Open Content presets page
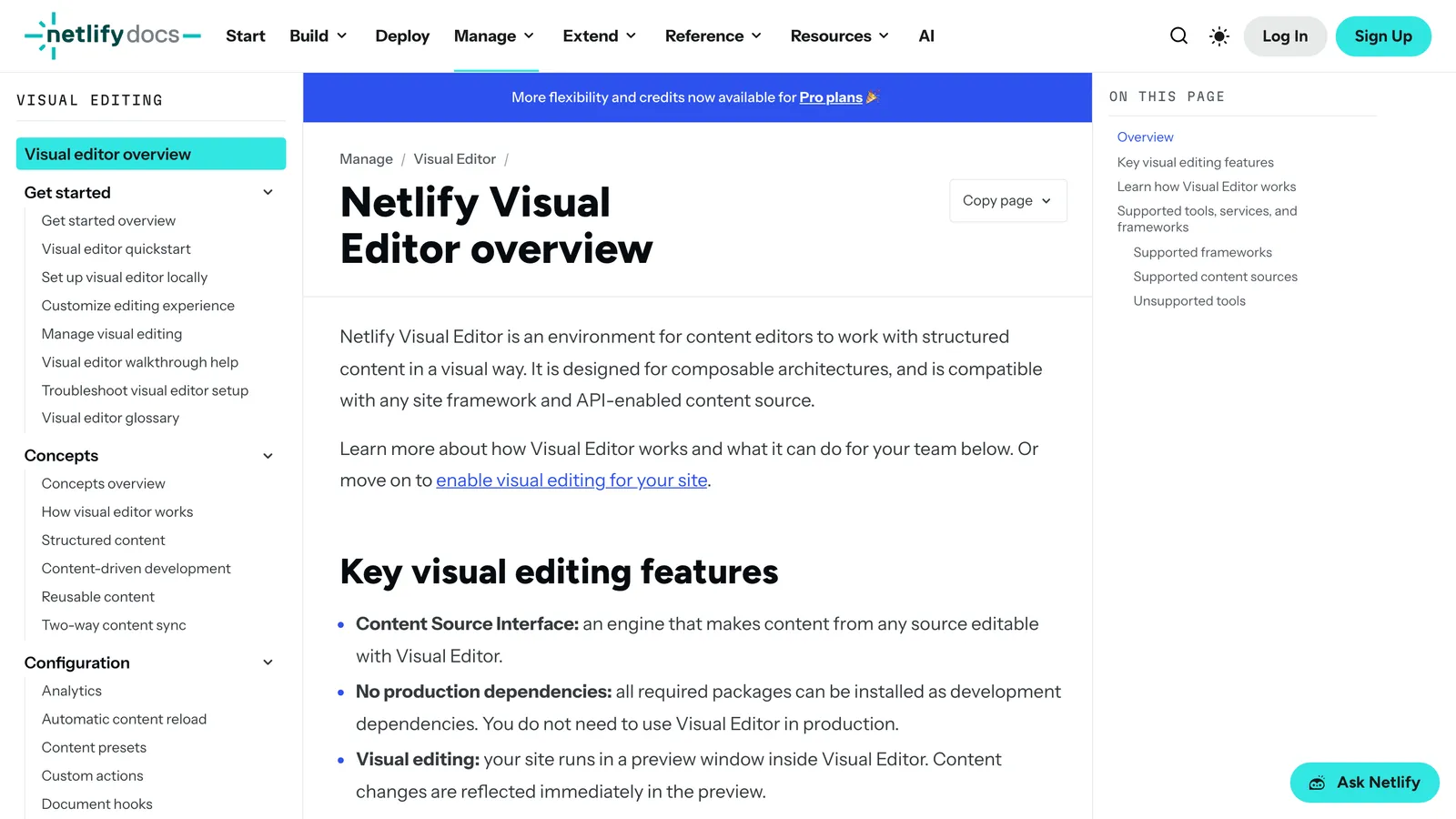Screen dimensions: 1456x819 [x=94, y=748]
